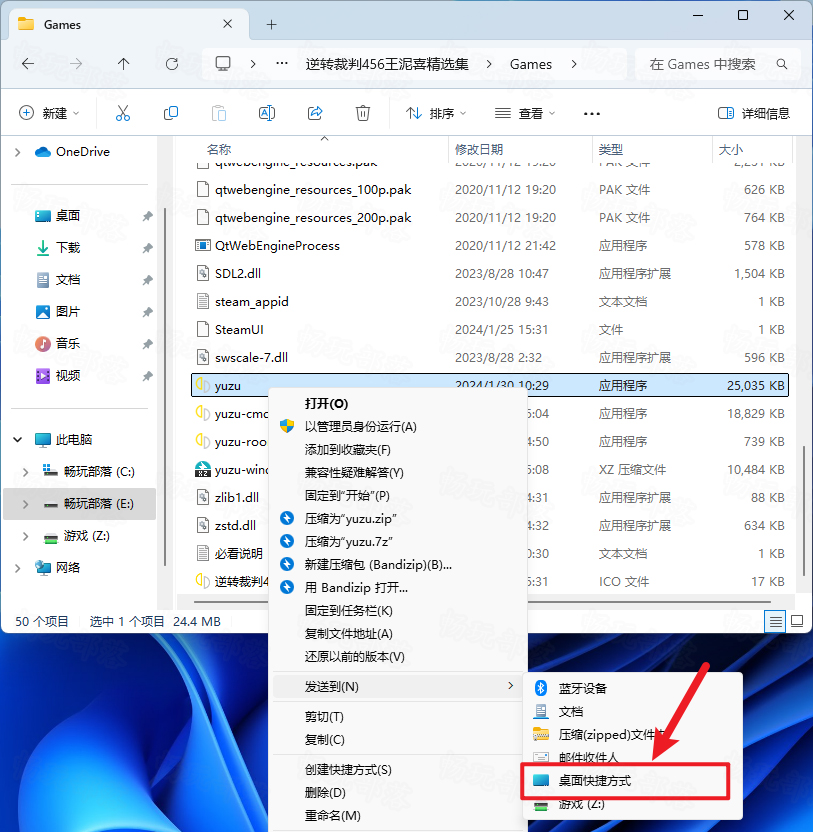Unpin 桌面 using its pin icon
Image resolution: width=813 pixels, height=832 pixels.
coord(148,216)
